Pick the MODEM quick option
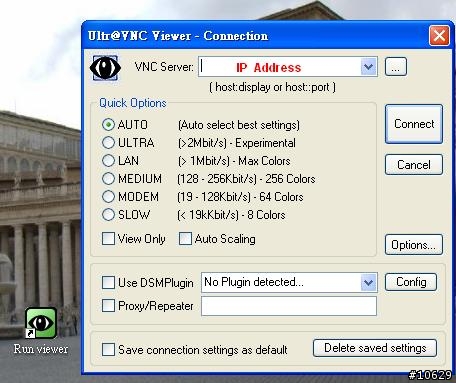The width and height of the screenshot is (456, 383). [x=108, y=197]
